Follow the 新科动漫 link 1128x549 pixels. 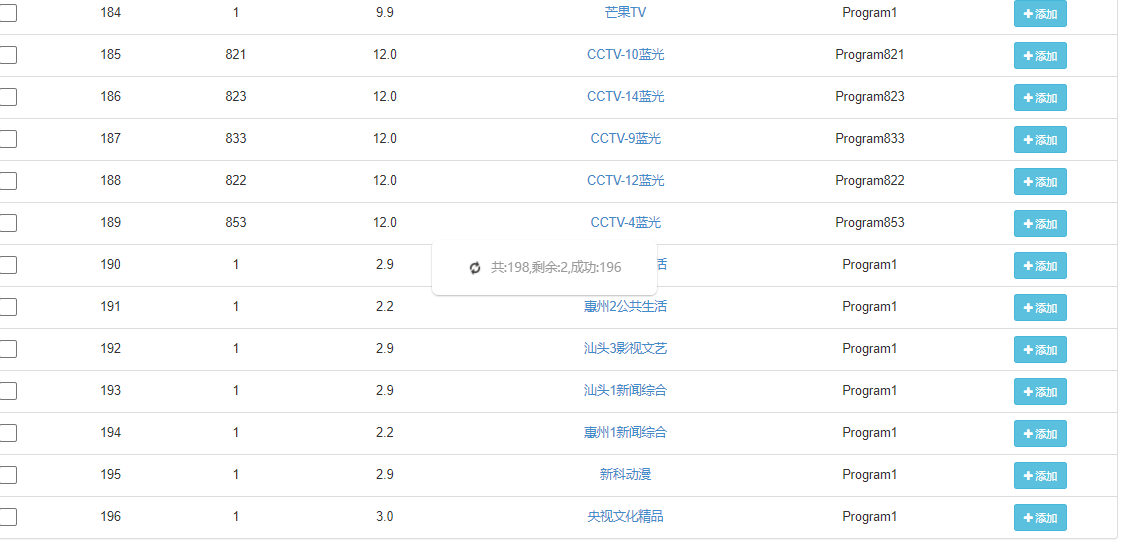tap(625, 474)
